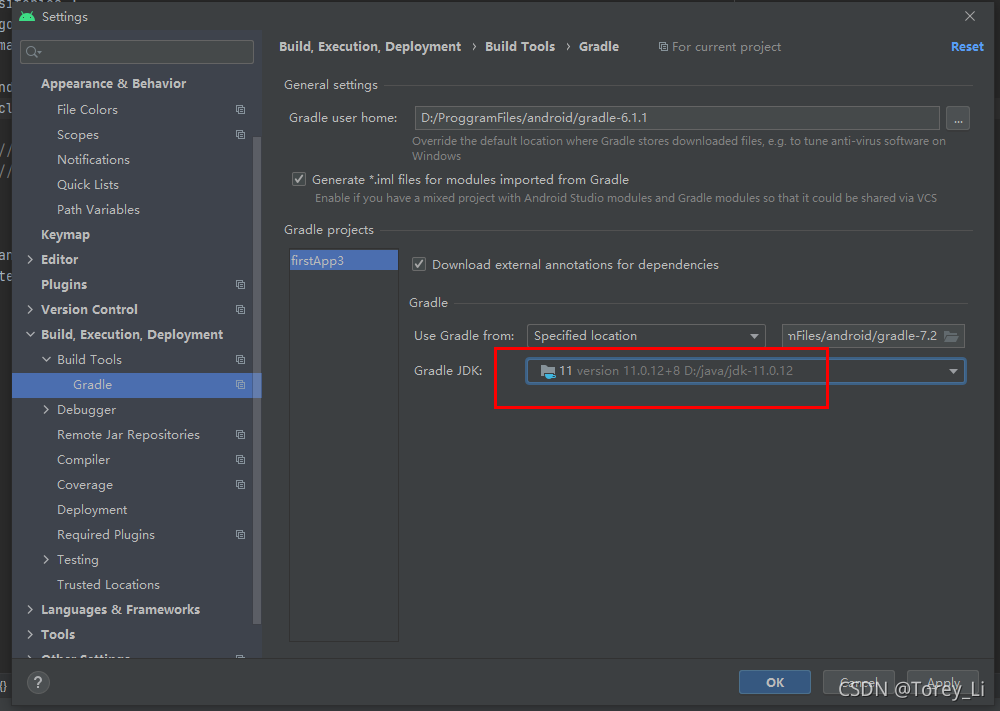1000x711 pixels.
Task: Expand the Editor tree node
Action: [x=30, y=259]
